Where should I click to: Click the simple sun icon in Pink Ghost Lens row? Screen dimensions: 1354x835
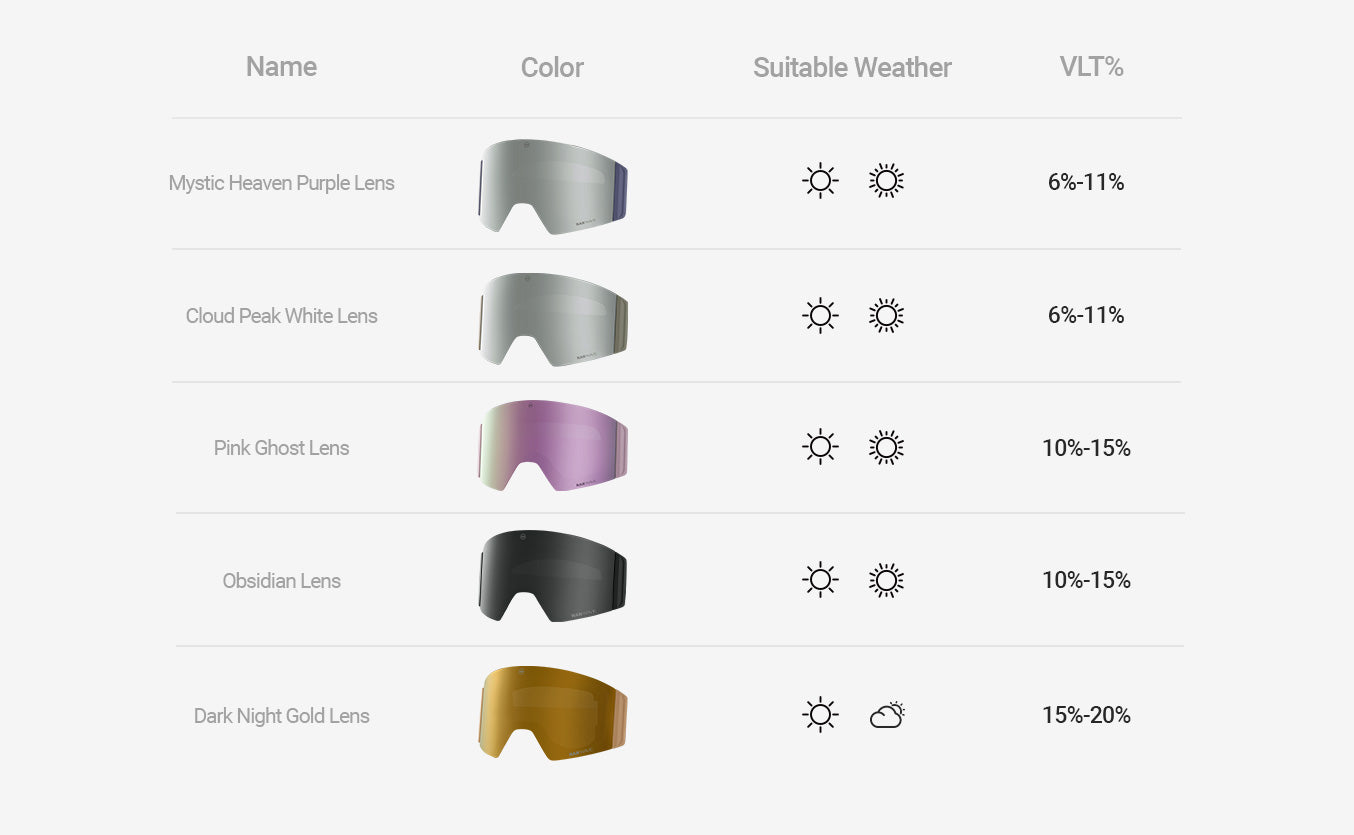pyautogui.click(x=820, y=447)
